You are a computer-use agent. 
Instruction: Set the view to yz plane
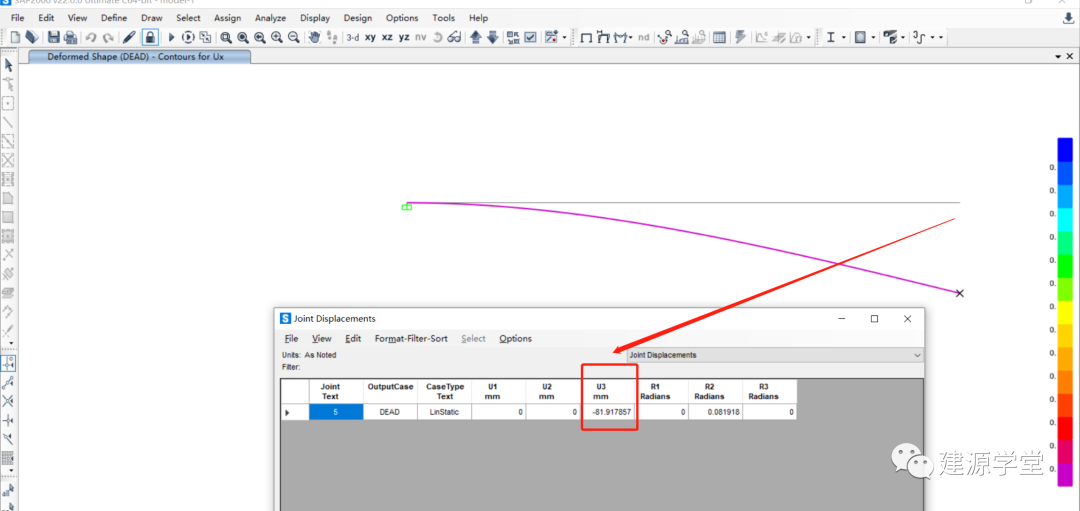pos(404,37)
